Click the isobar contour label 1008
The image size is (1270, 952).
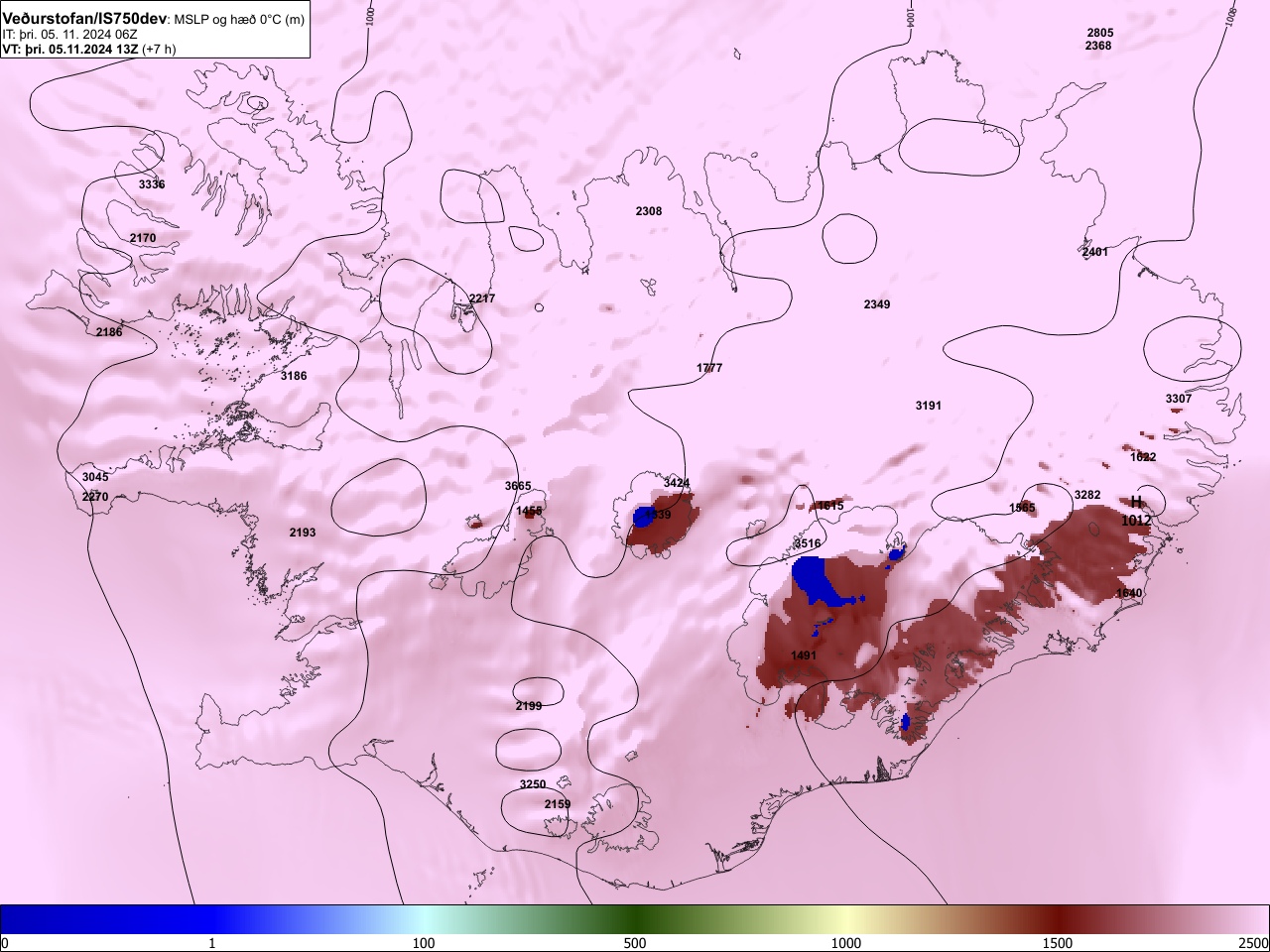(x=1230, y=15)
